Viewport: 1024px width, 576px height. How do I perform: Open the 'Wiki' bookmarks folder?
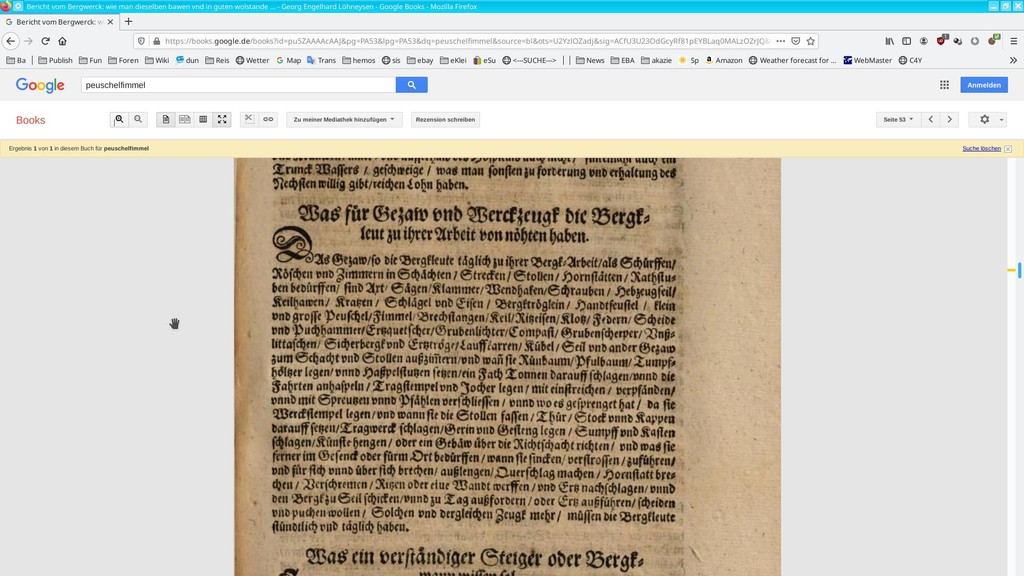click(x=157, y=60)
